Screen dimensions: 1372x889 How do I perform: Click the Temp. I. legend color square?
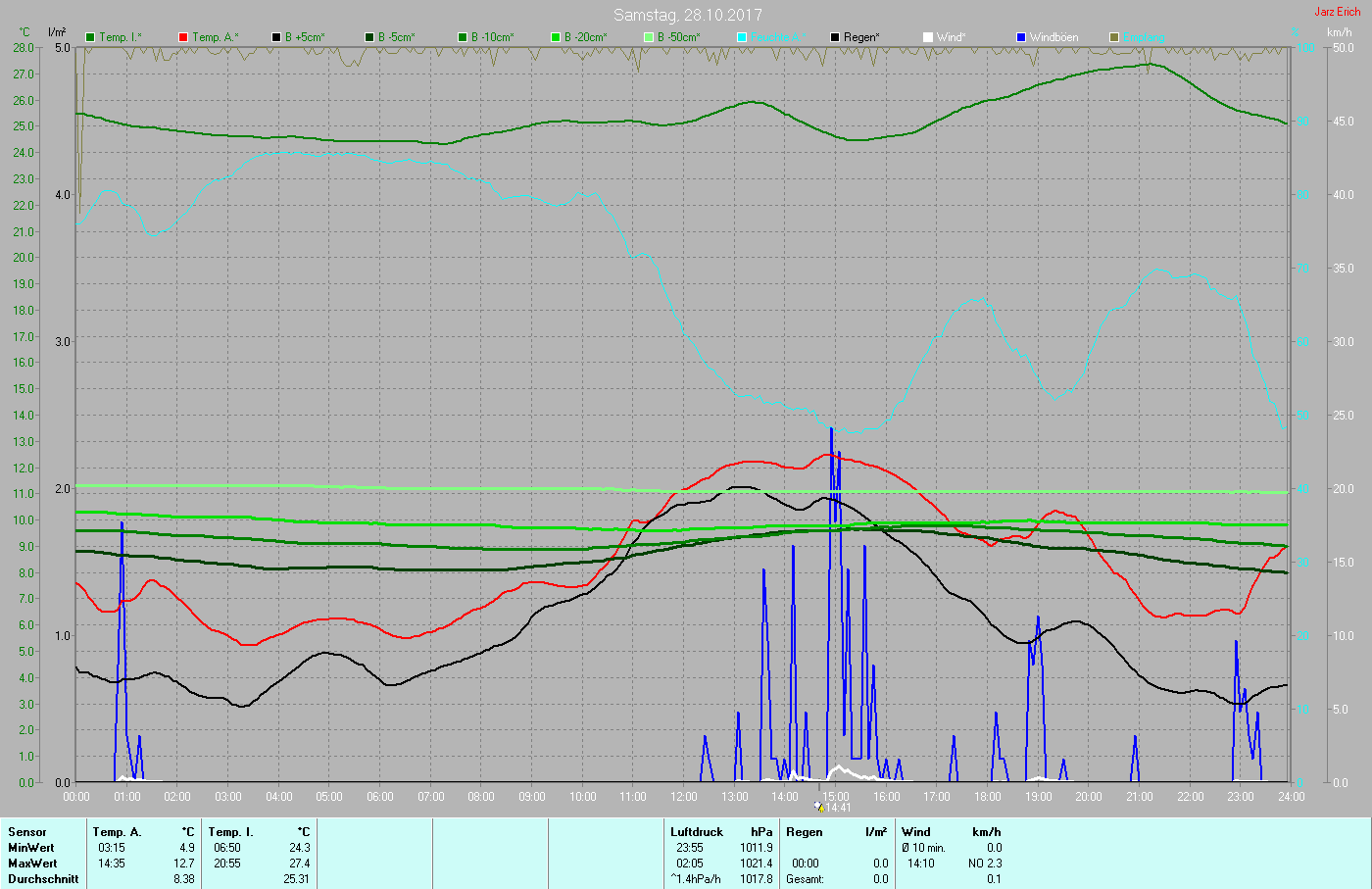pos(90,37)
